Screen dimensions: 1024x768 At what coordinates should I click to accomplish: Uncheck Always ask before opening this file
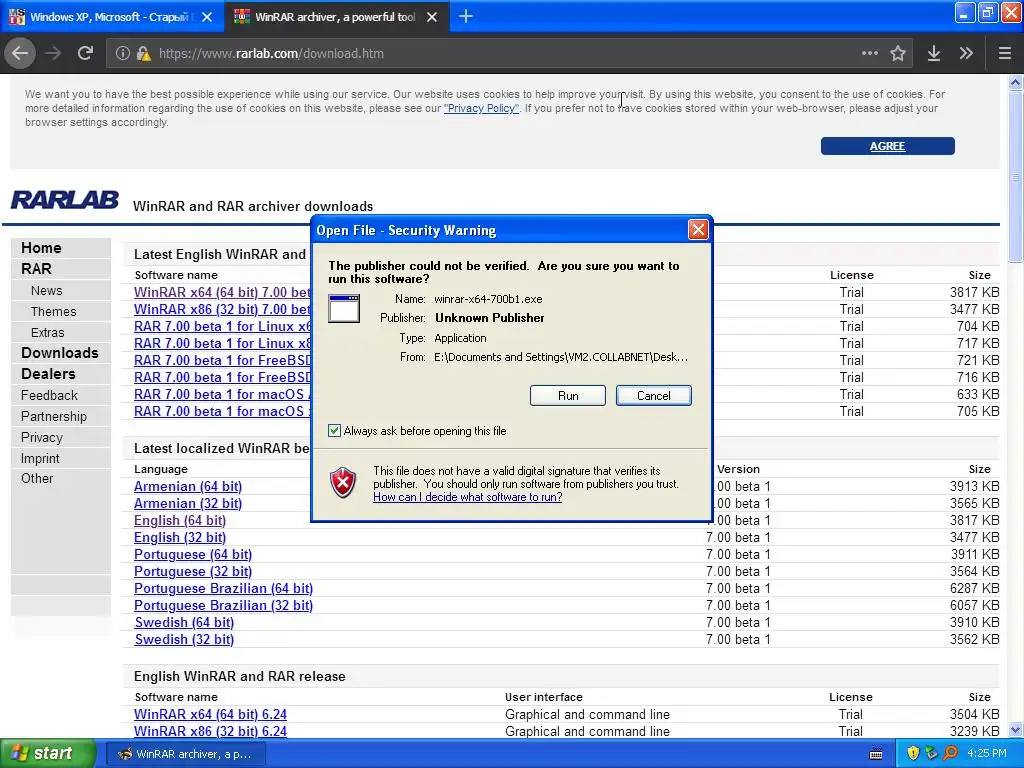334,430
